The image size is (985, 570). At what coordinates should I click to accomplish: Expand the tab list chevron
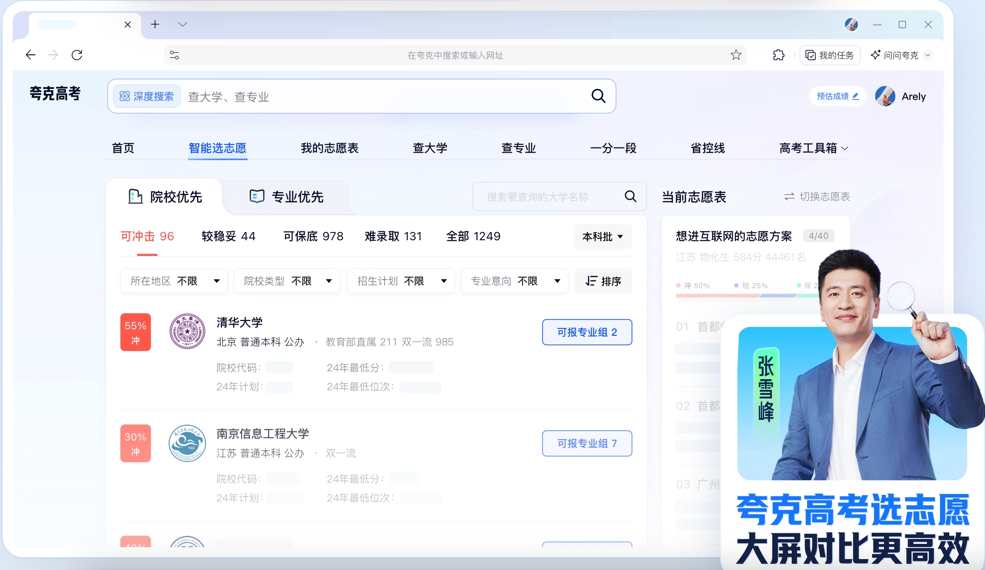182,25
